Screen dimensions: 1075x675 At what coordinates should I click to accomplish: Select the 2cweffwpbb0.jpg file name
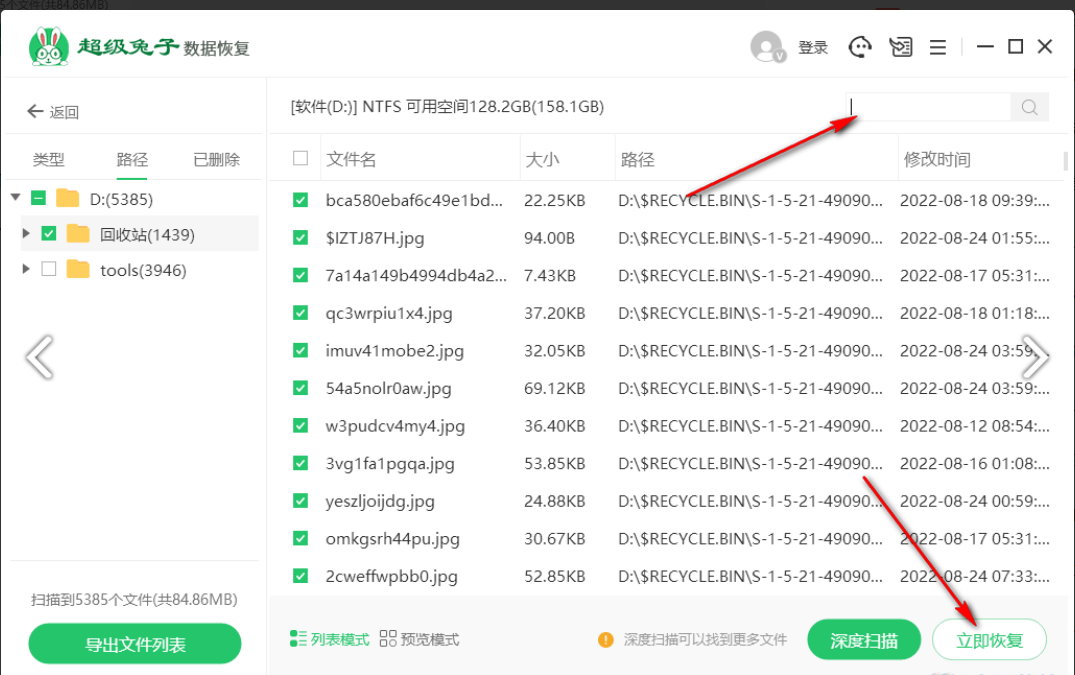pyautogui.click(x=391, y=576)
